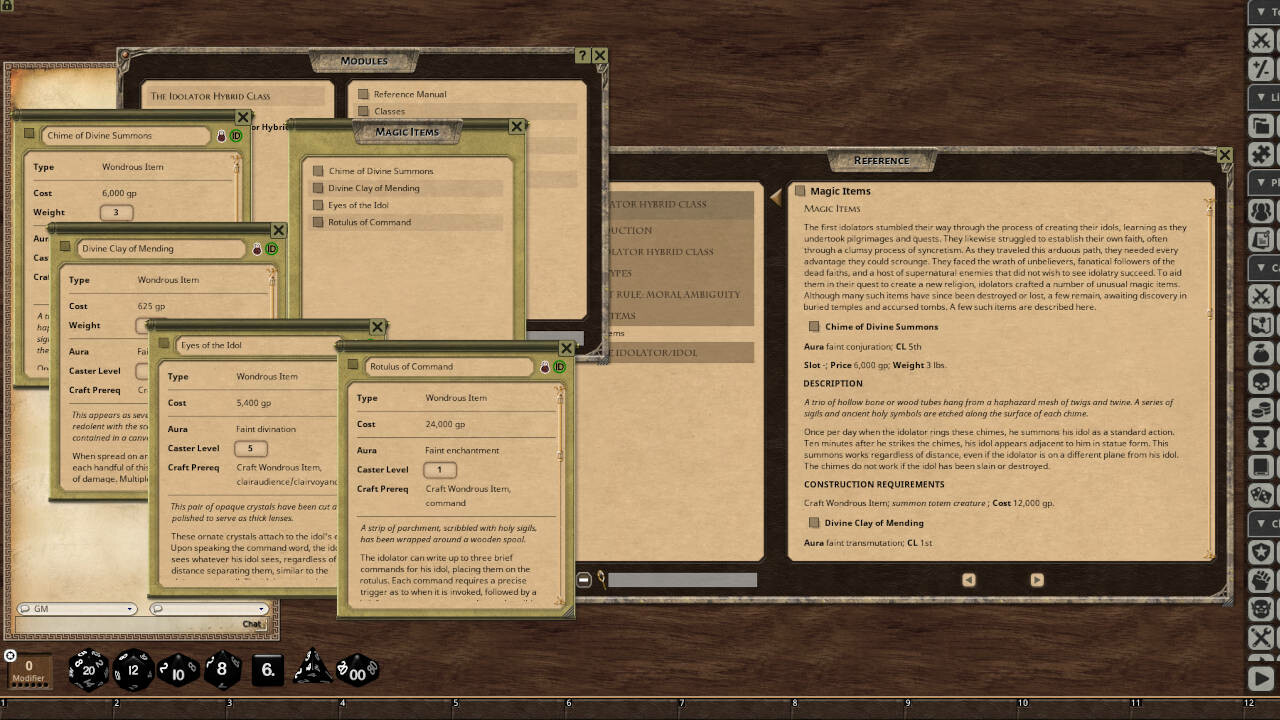Screen dimensions: 1280x720
Task: Click the trophy icon in the right sidebar
Action: [x=1261, y=437]
